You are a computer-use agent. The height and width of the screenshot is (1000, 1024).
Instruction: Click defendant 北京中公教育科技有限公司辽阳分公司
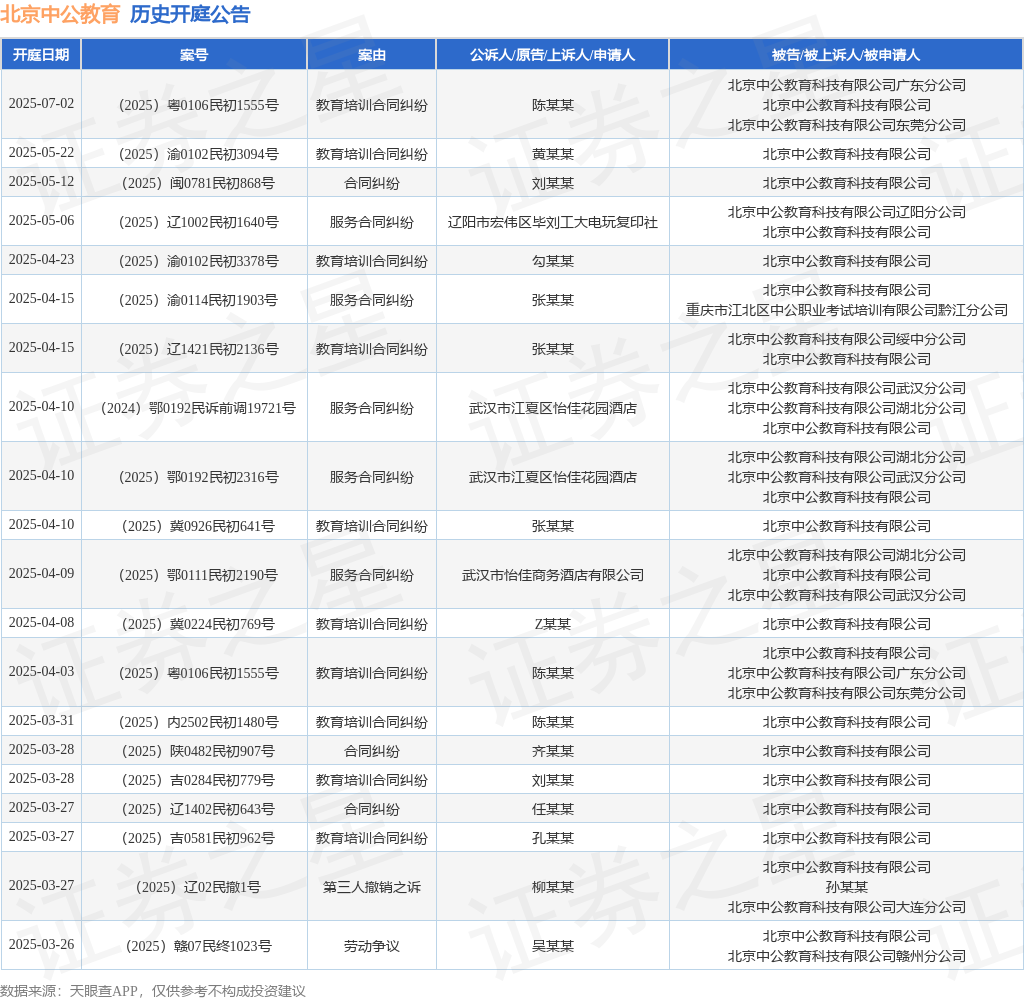(x=846, y=212)
